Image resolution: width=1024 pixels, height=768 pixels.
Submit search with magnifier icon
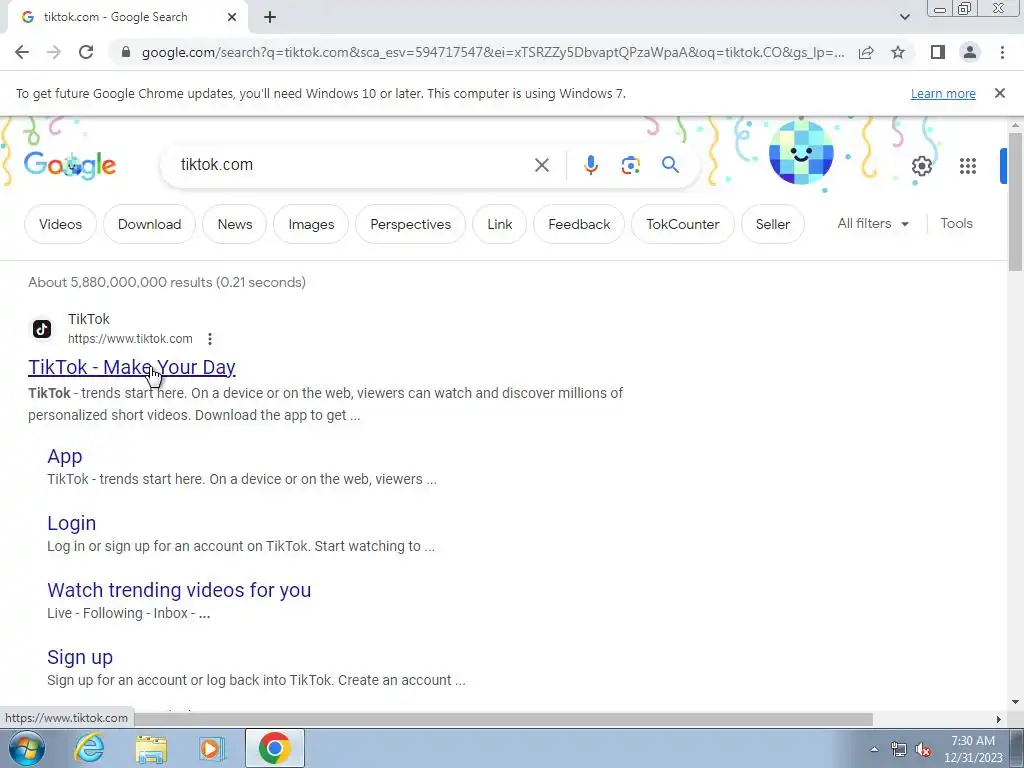(670, 165)
